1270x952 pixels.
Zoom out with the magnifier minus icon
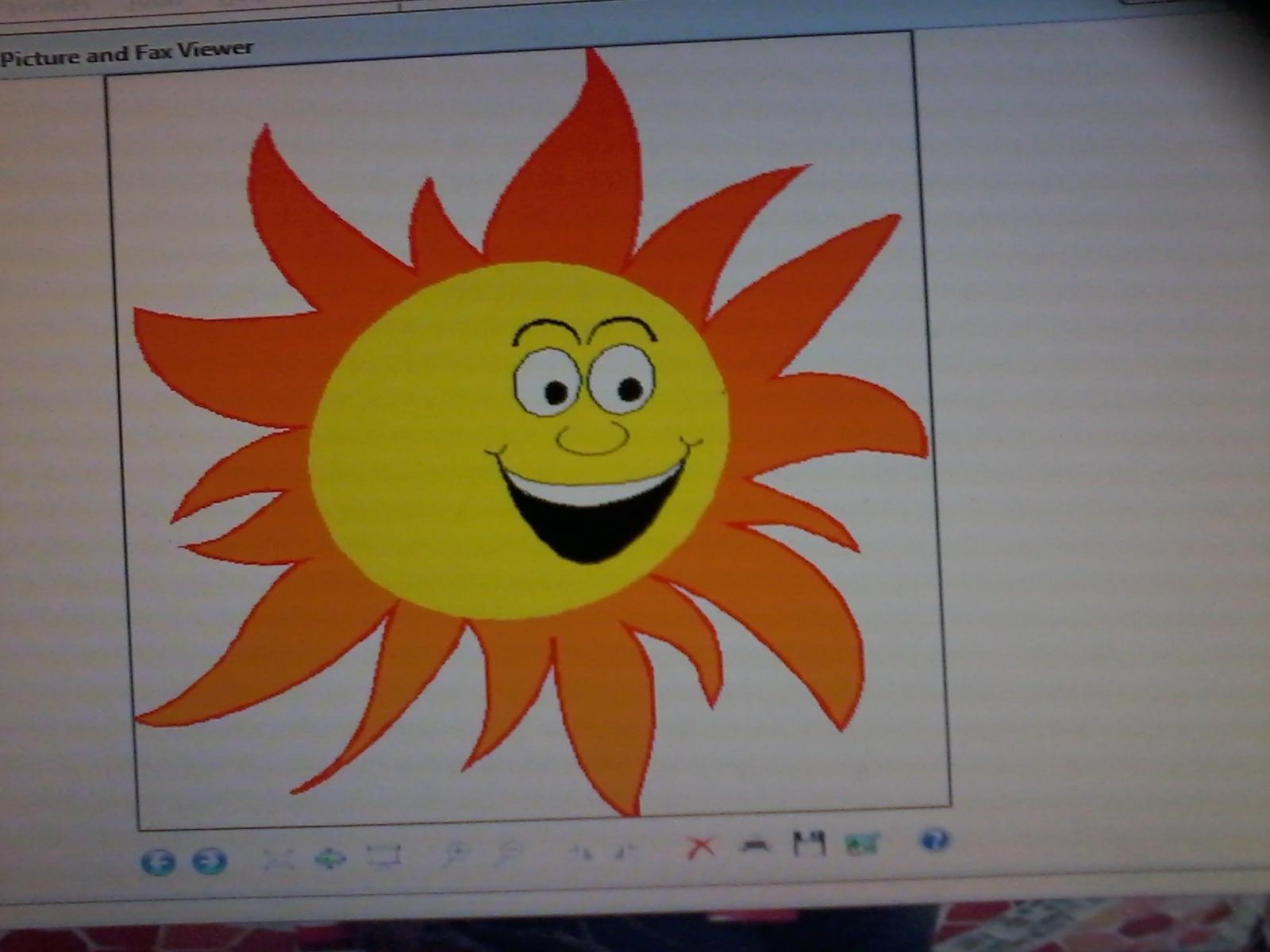[x=507, y=854]
